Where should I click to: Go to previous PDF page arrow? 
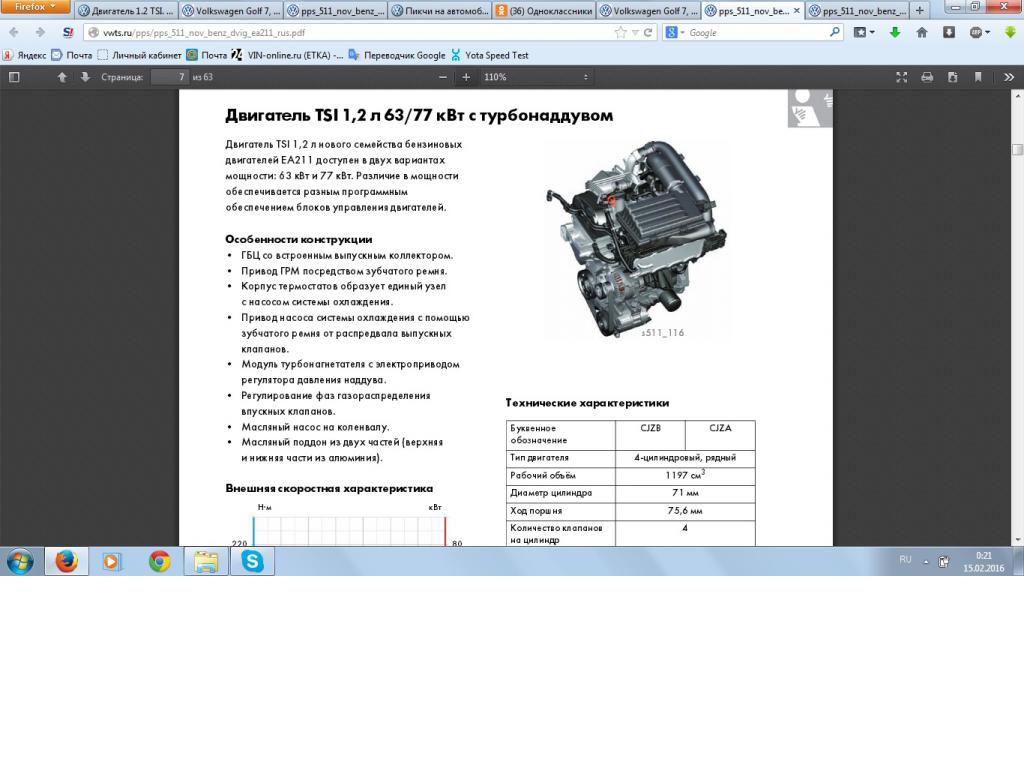(62, 77)
